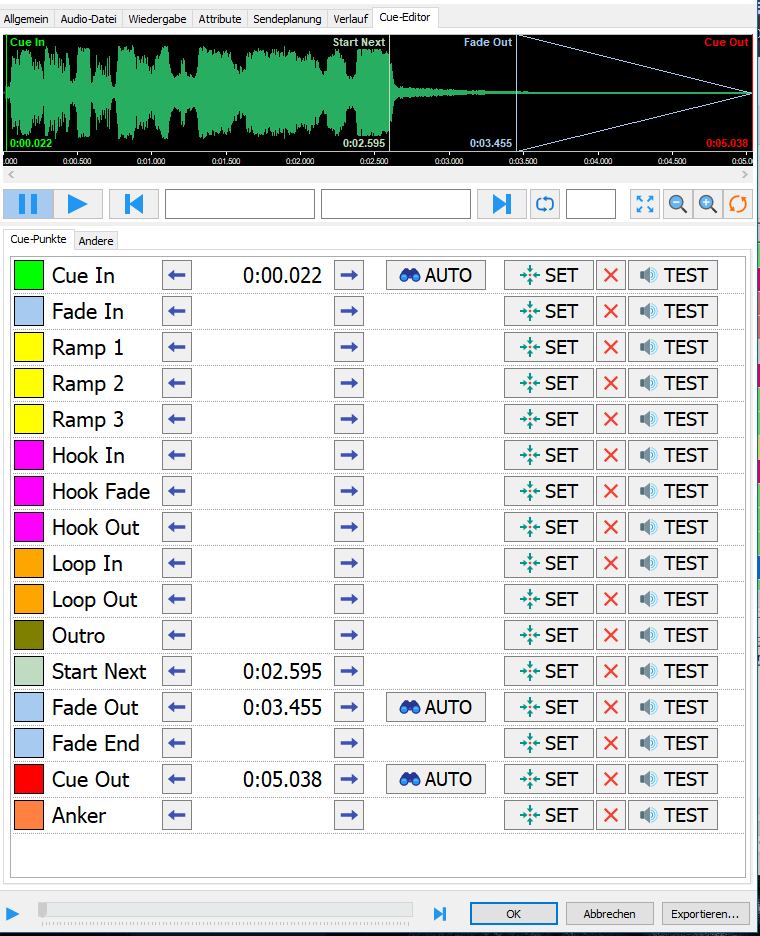The image size is (760, 936).
Task: Click SET for Fade In
Action: 549,311
